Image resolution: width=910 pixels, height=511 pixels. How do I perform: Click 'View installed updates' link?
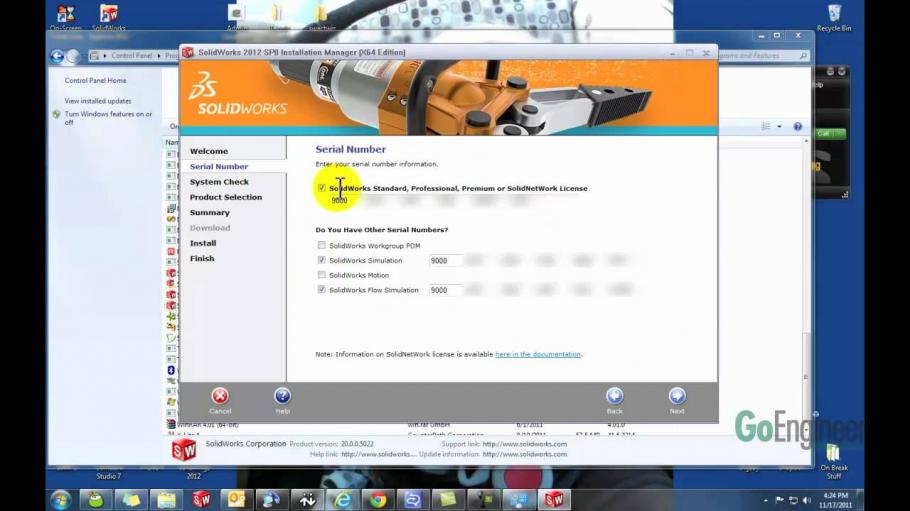(98, 101)
